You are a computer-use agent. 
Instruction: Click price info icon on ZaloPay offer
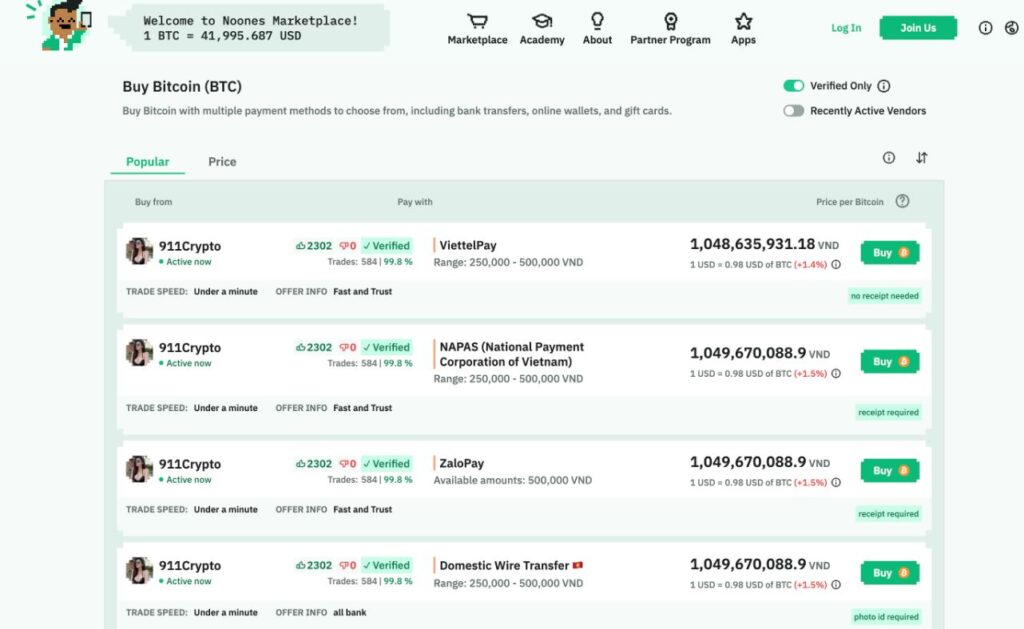[836, 482]
